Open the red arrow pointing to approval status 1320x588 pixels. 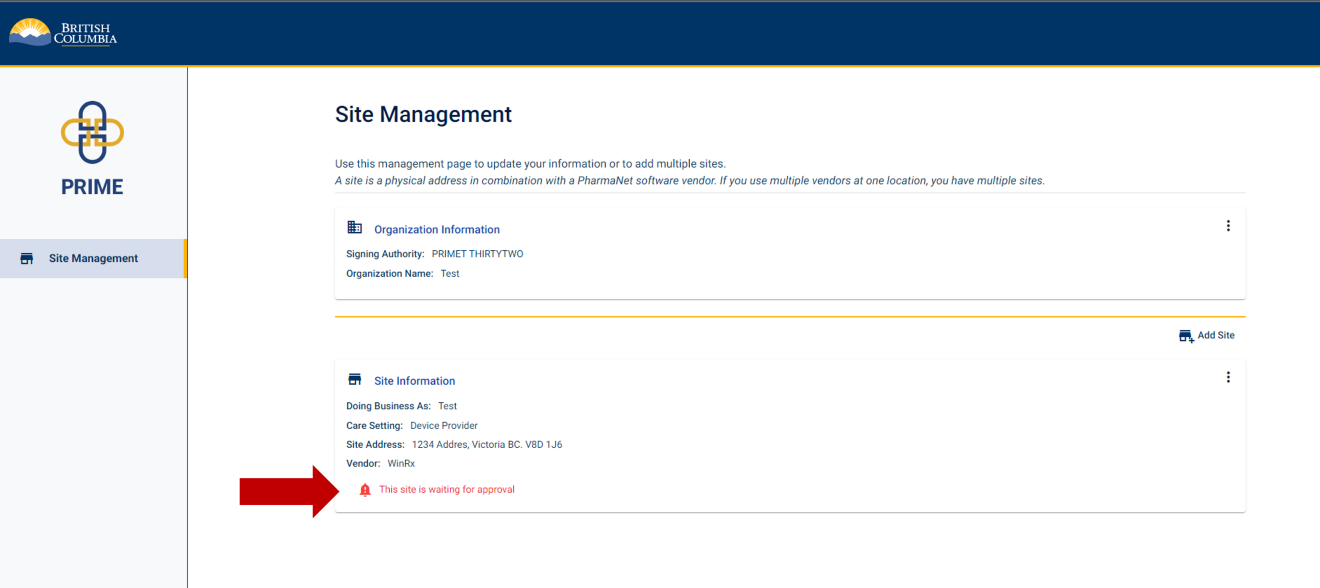(285, 490)
